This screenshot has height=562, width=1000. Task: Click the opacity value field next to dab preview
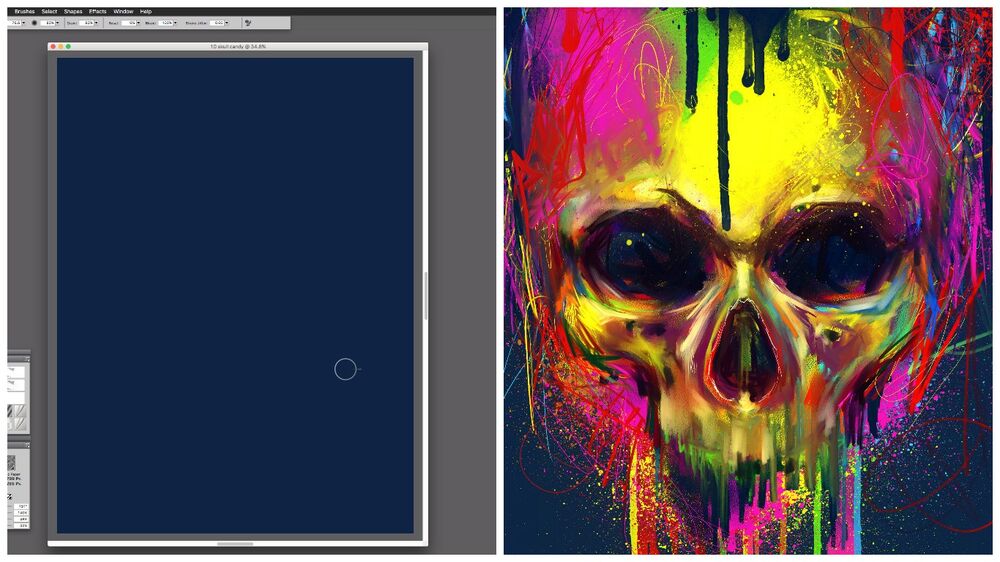[x=48, y=23]
